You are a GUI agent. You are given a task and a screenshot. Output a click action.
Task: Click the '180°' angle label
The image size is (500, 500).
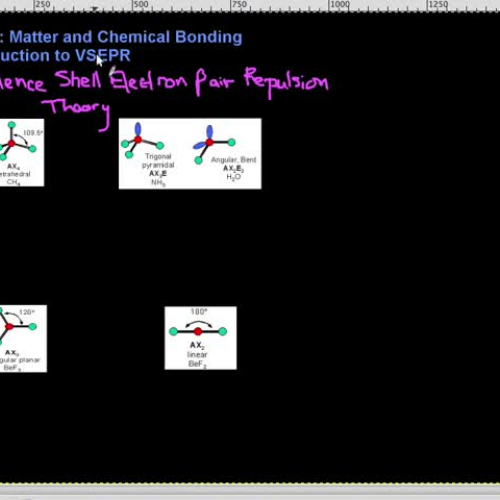[x=199, y=311]
